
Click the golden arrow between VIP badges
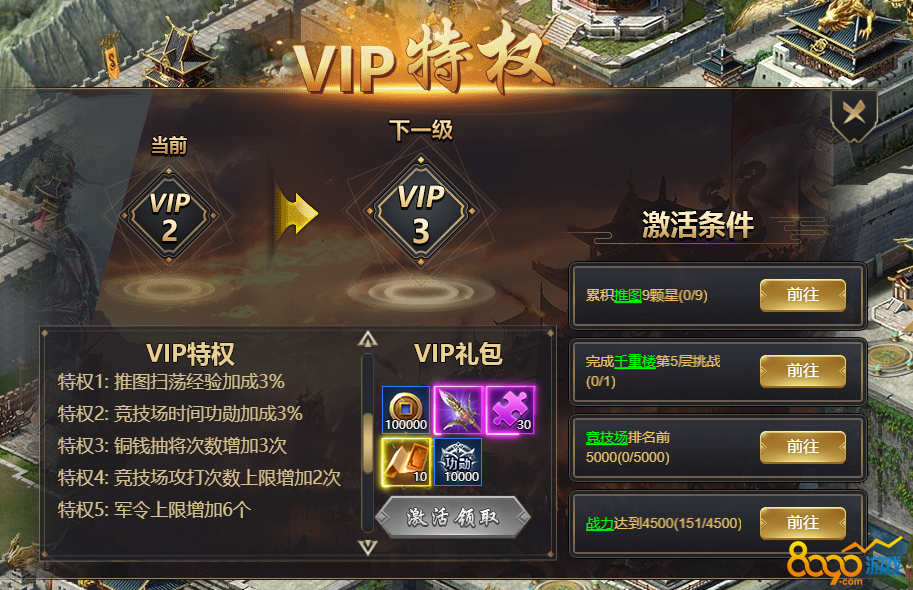click(x=296, y=214)
